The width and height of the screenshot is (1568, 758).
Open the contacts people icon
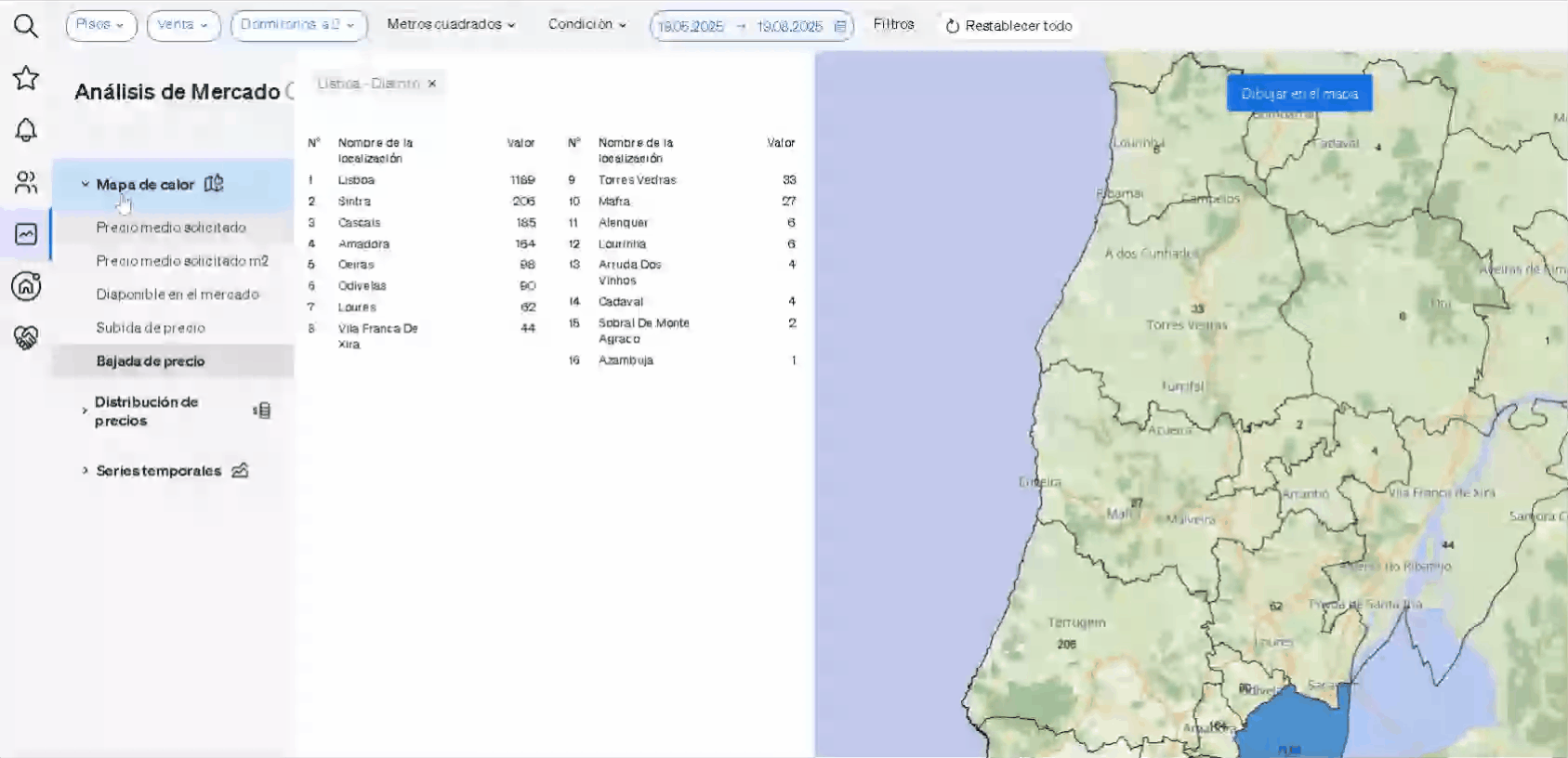coord(26,182)
